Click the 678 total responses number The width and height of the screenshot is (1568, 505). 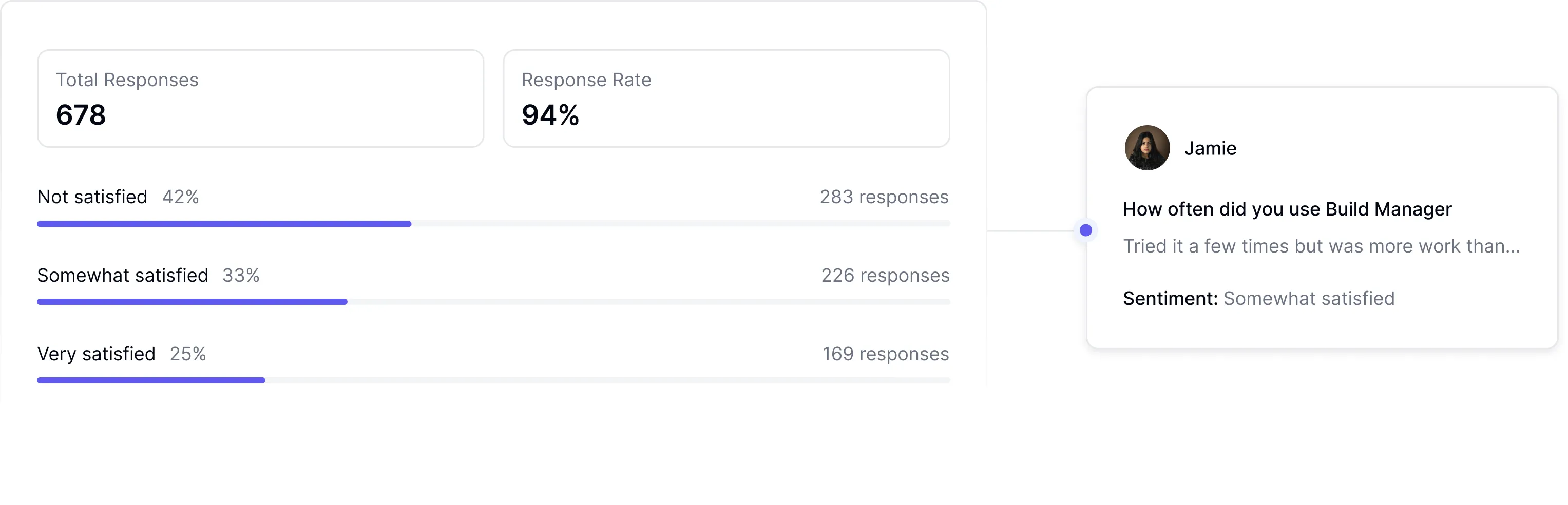[81, 115]
